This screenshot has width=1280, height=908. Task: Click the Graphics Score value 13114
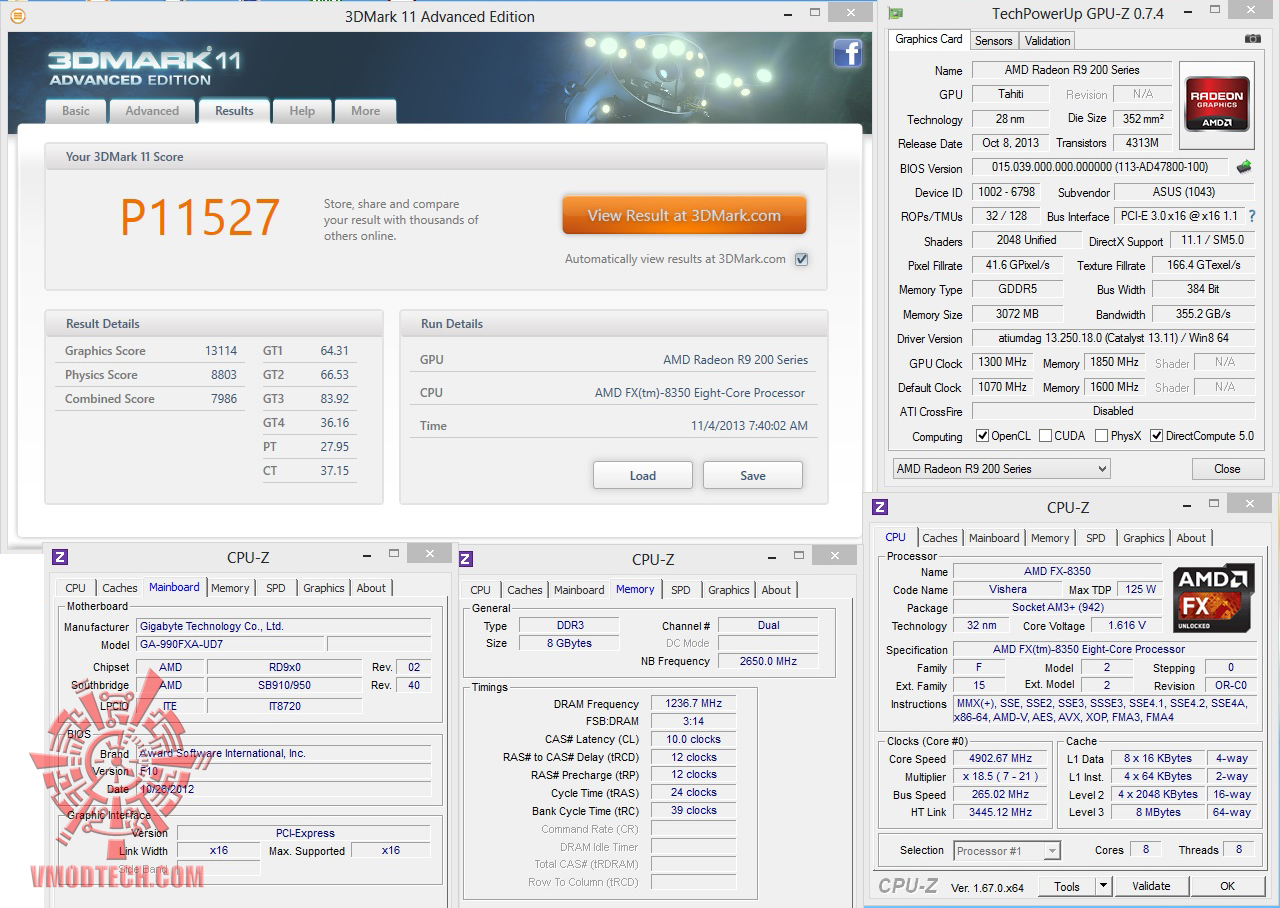coord(221,351)
